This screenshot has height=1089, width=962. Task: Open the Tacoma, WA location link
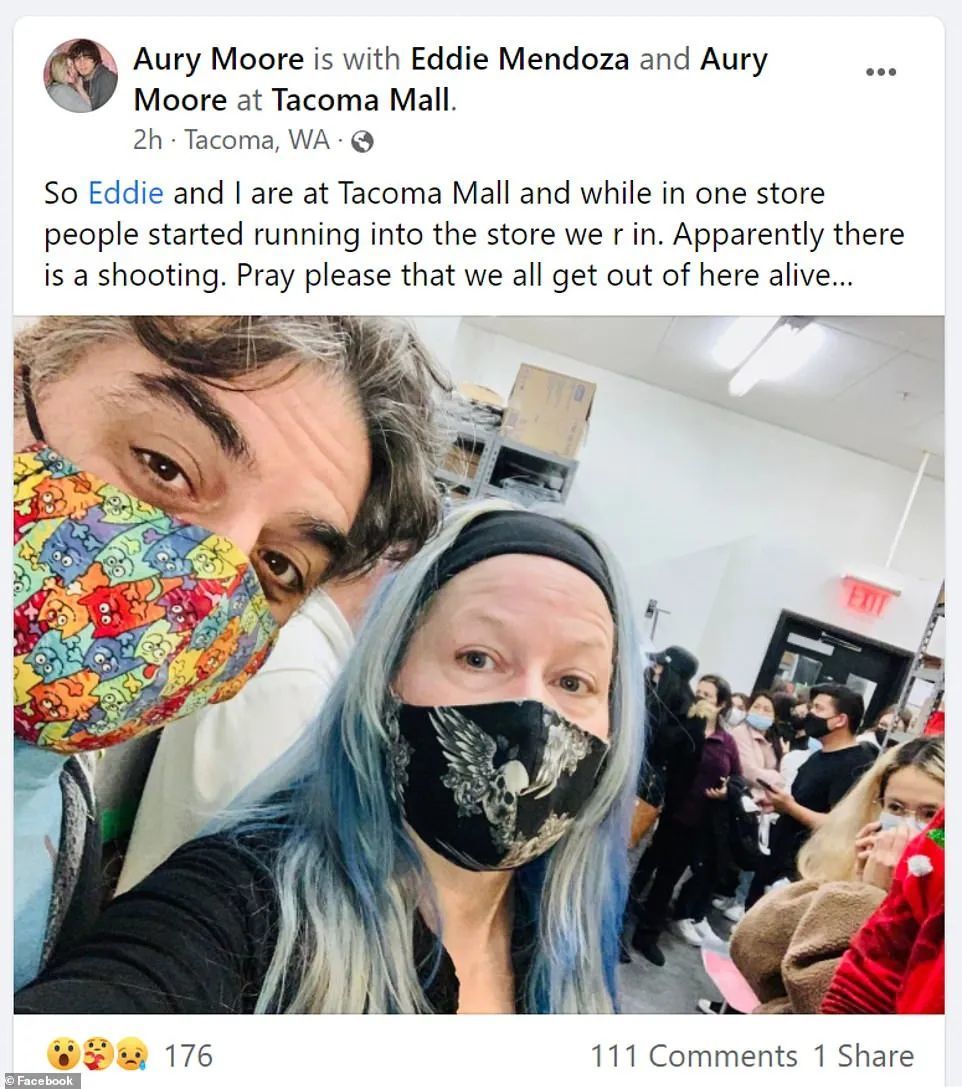point(256,140)
